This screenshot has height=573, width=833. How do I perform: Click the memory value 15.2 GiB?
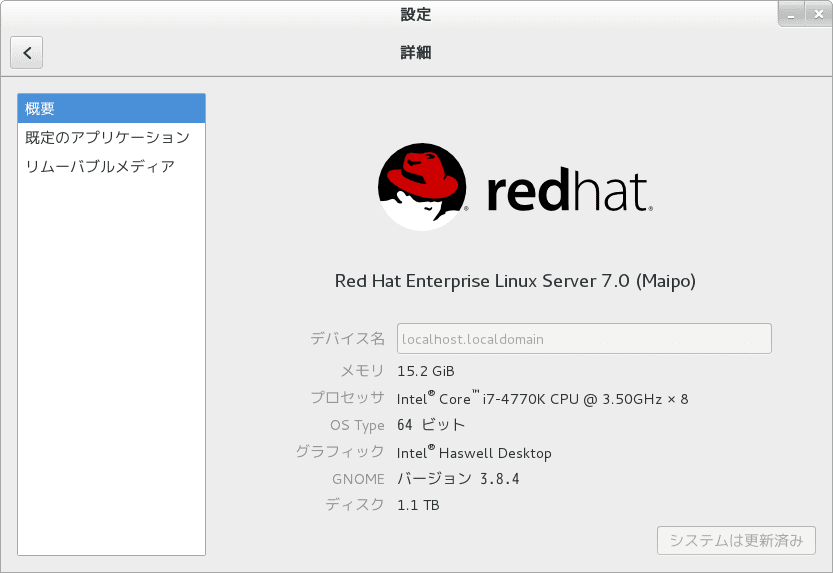(426, 371)
